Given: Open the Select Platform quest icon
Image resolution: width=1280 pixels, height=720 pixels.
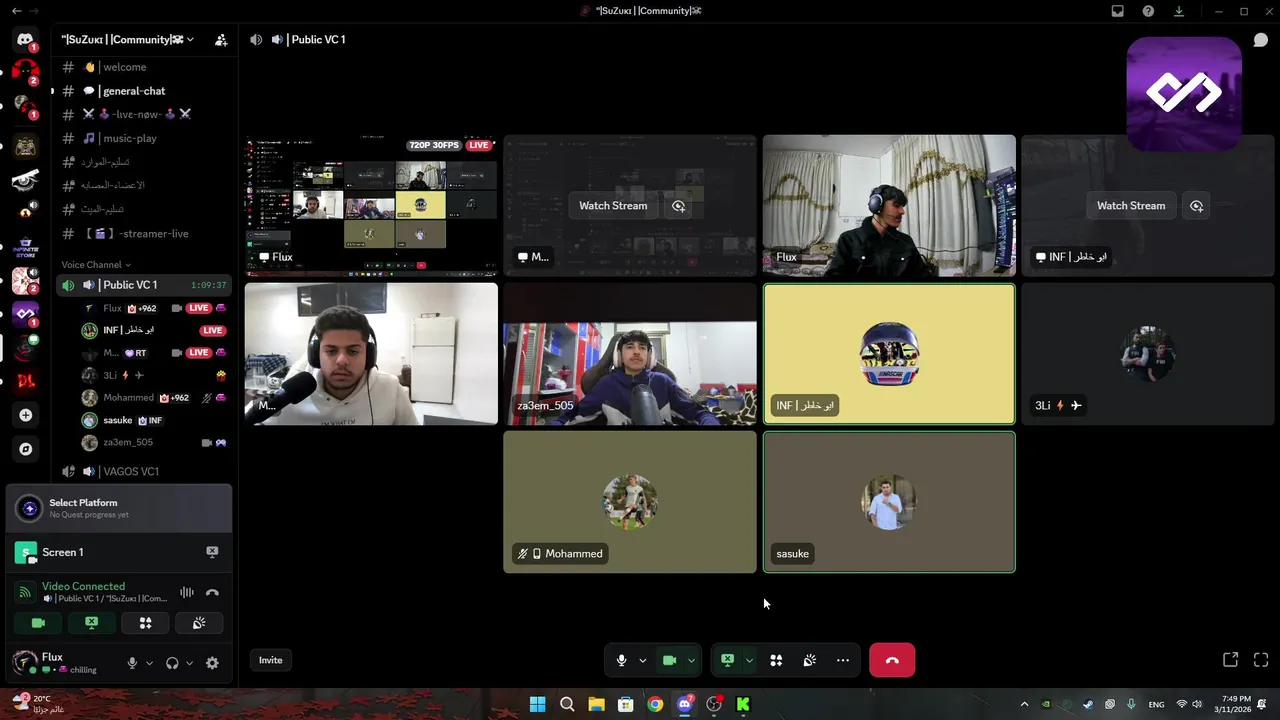Looking at the screenshot, I should pyautogui.click(x=30, y=509).
